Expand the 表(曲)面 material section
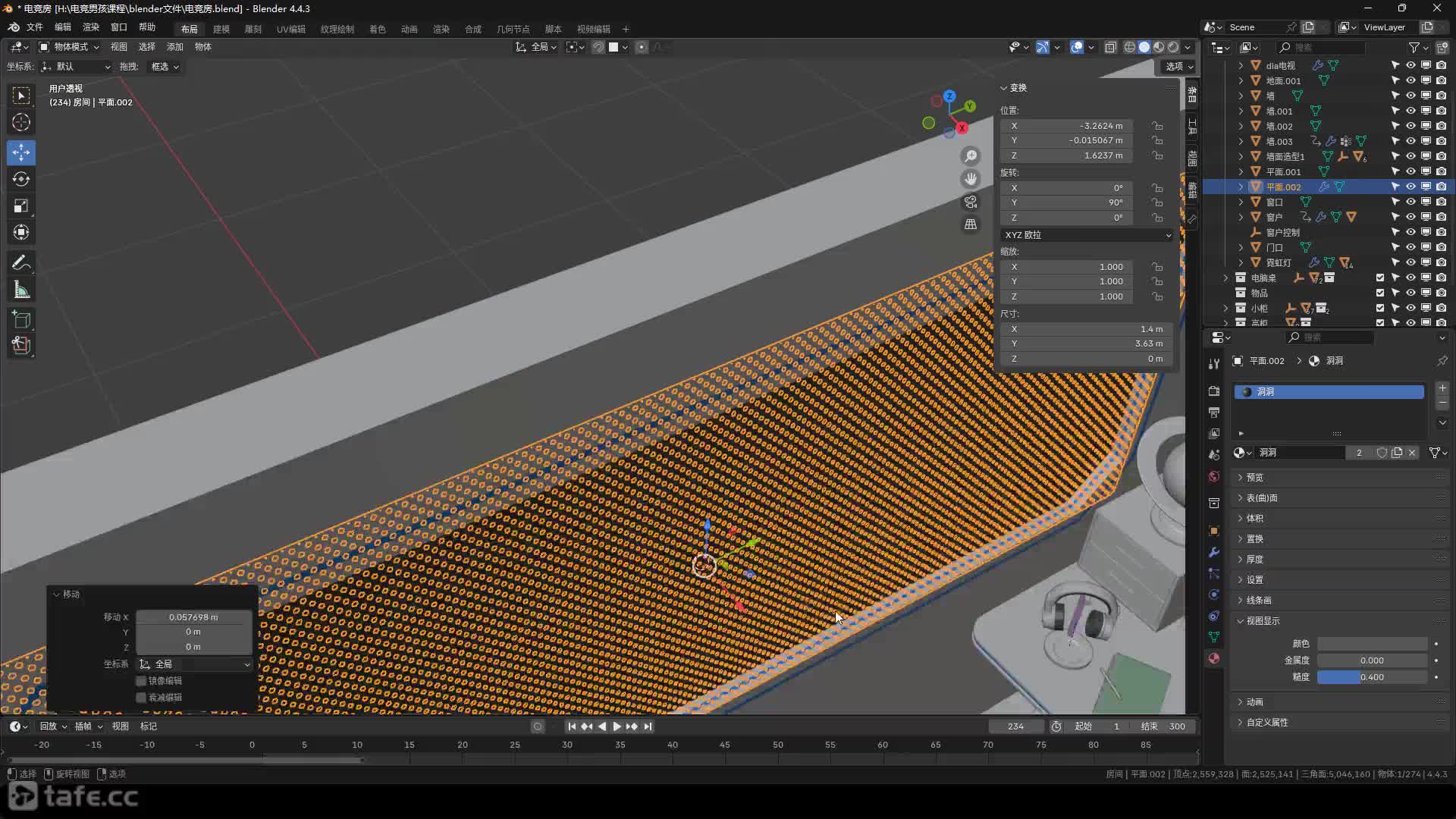 point(1262,498)
